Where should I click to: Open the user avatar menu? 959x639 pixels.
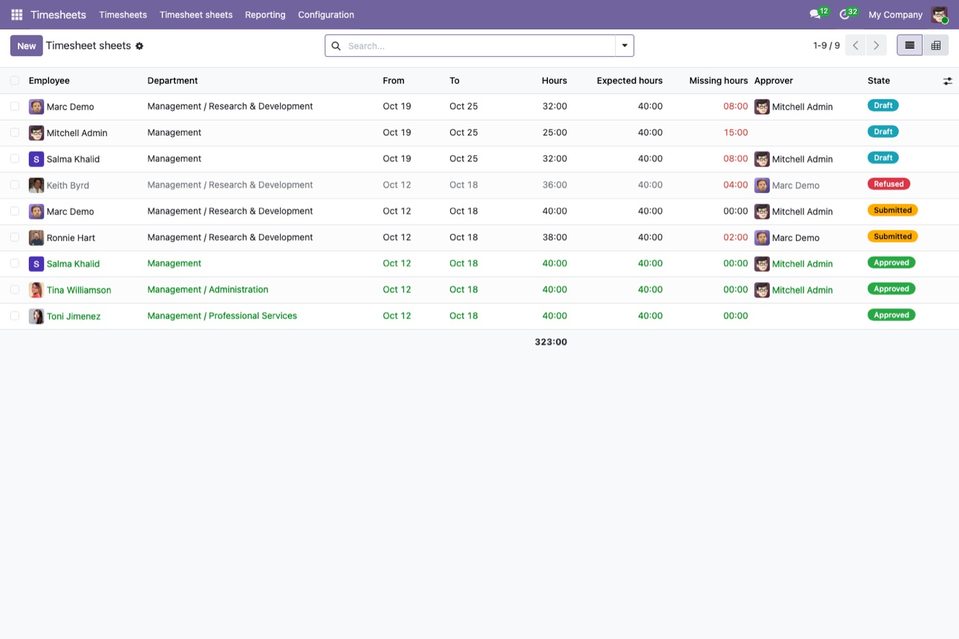pos(939,15)
